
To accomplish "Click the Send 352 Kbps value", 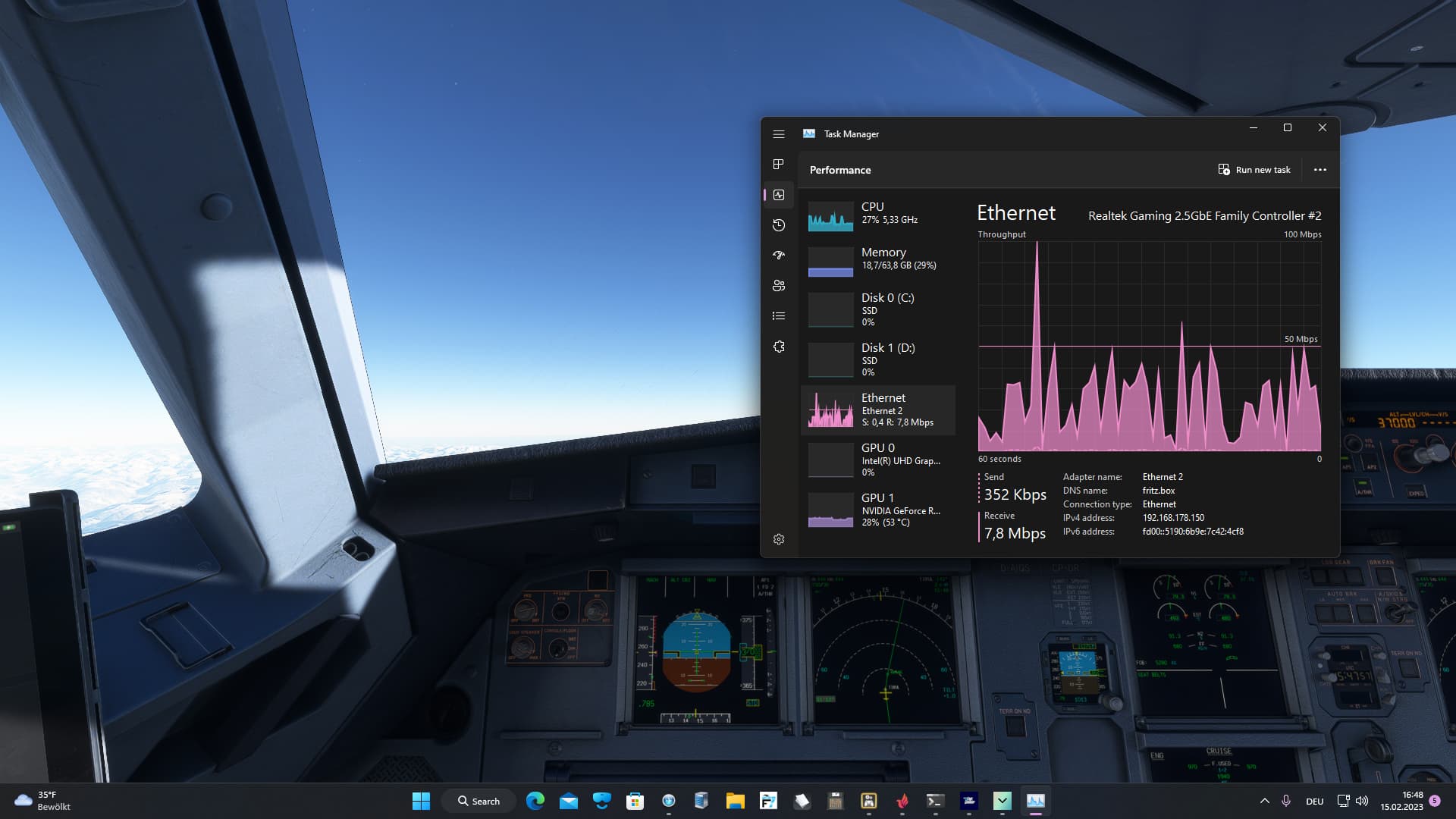I will (x=1015, y=494).
